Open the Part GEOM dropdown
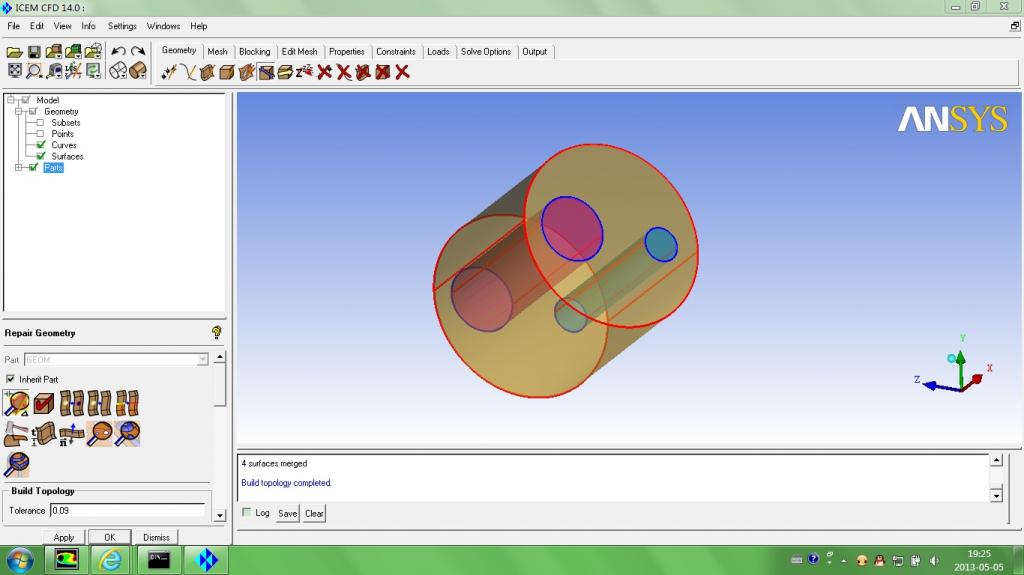Image resolution: width=1024 pixels, height=575 pixels. [202, 359]
